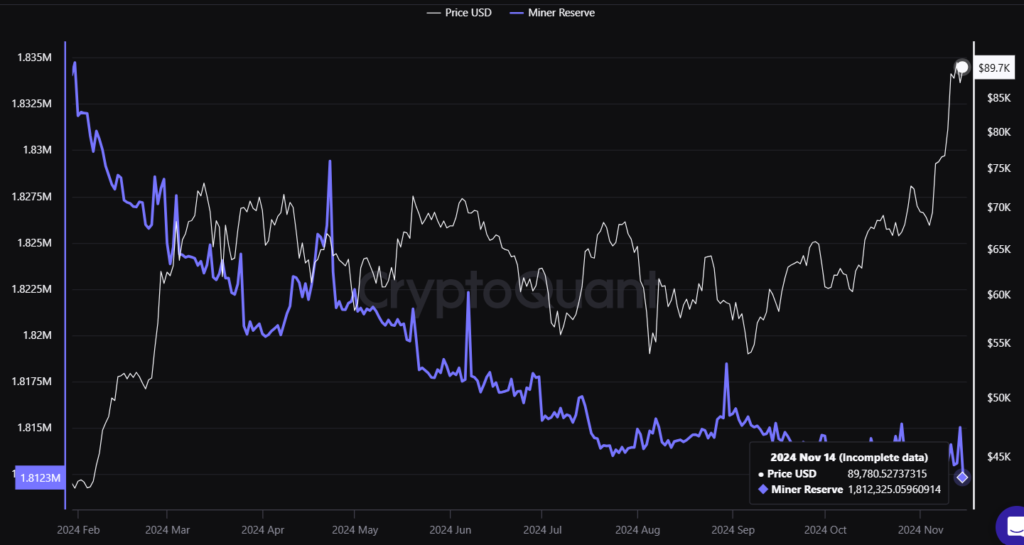Open the chat widget icon
The height and width of the screenshot is (545, 1024).
coord(1010,527)
